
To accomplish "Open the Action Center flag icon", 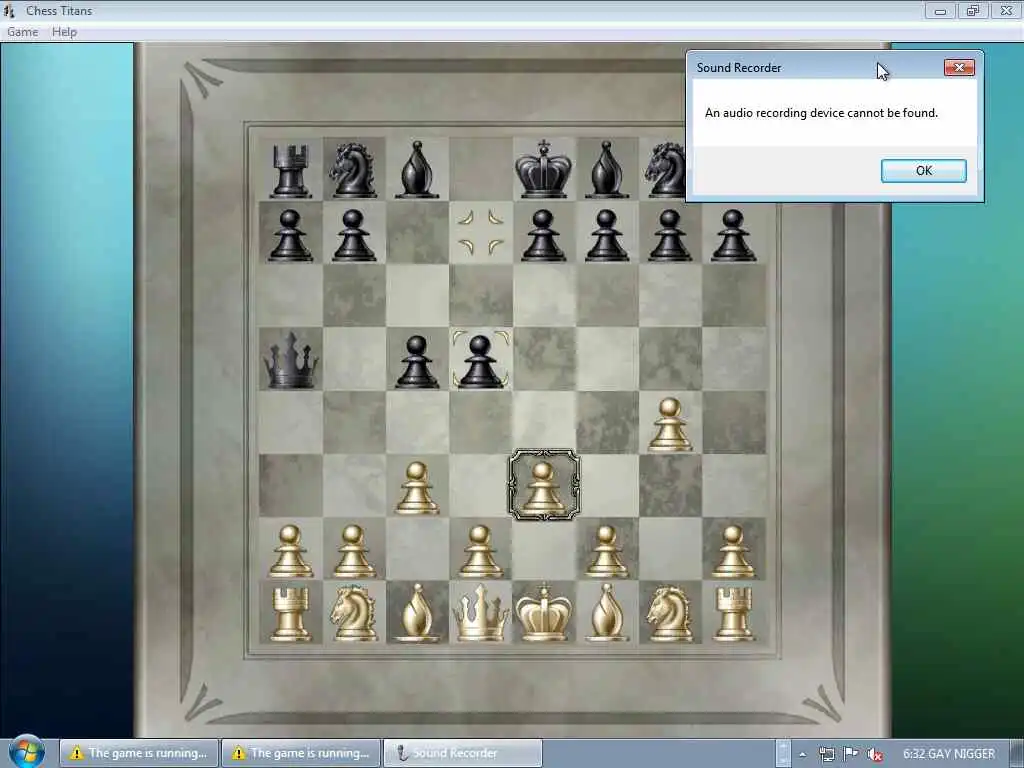I will 851,754.
